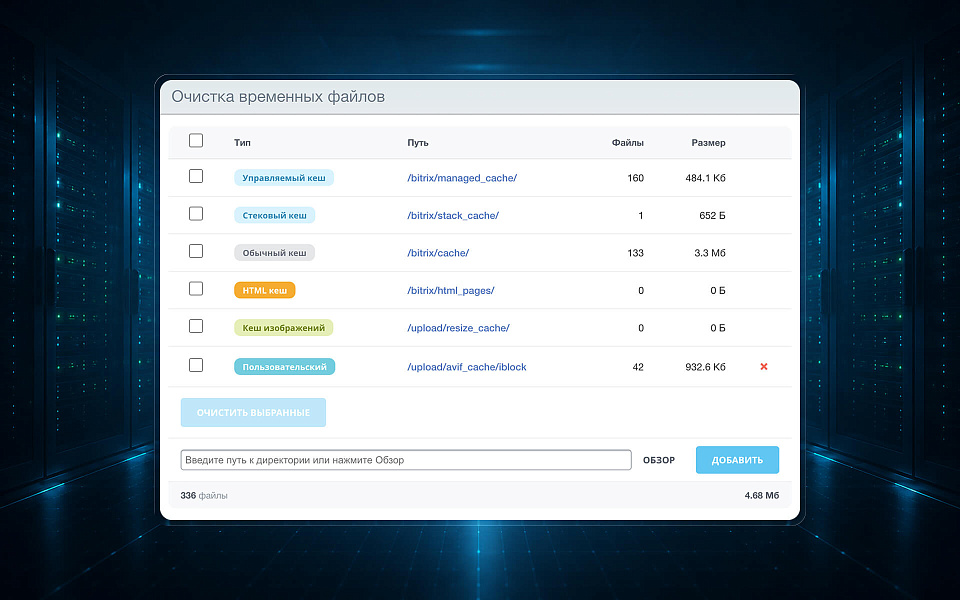Screen dimensions: 960x600
Task: Click the 652 Б size value
Action: [712, 216]
